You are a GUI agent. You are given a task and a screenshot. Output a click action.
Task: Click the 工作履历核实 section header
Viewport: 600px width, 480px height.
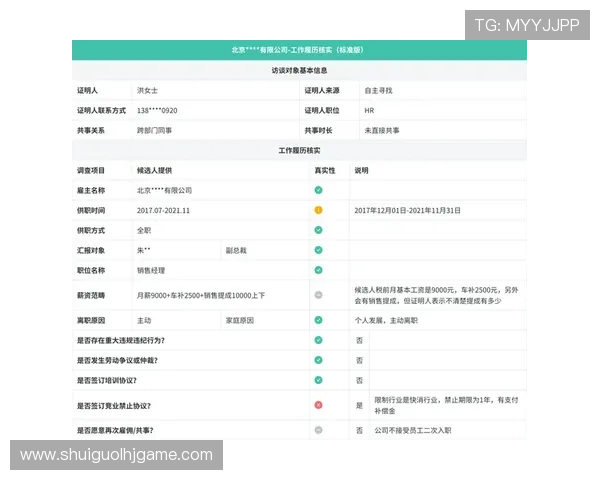point(299,150)
